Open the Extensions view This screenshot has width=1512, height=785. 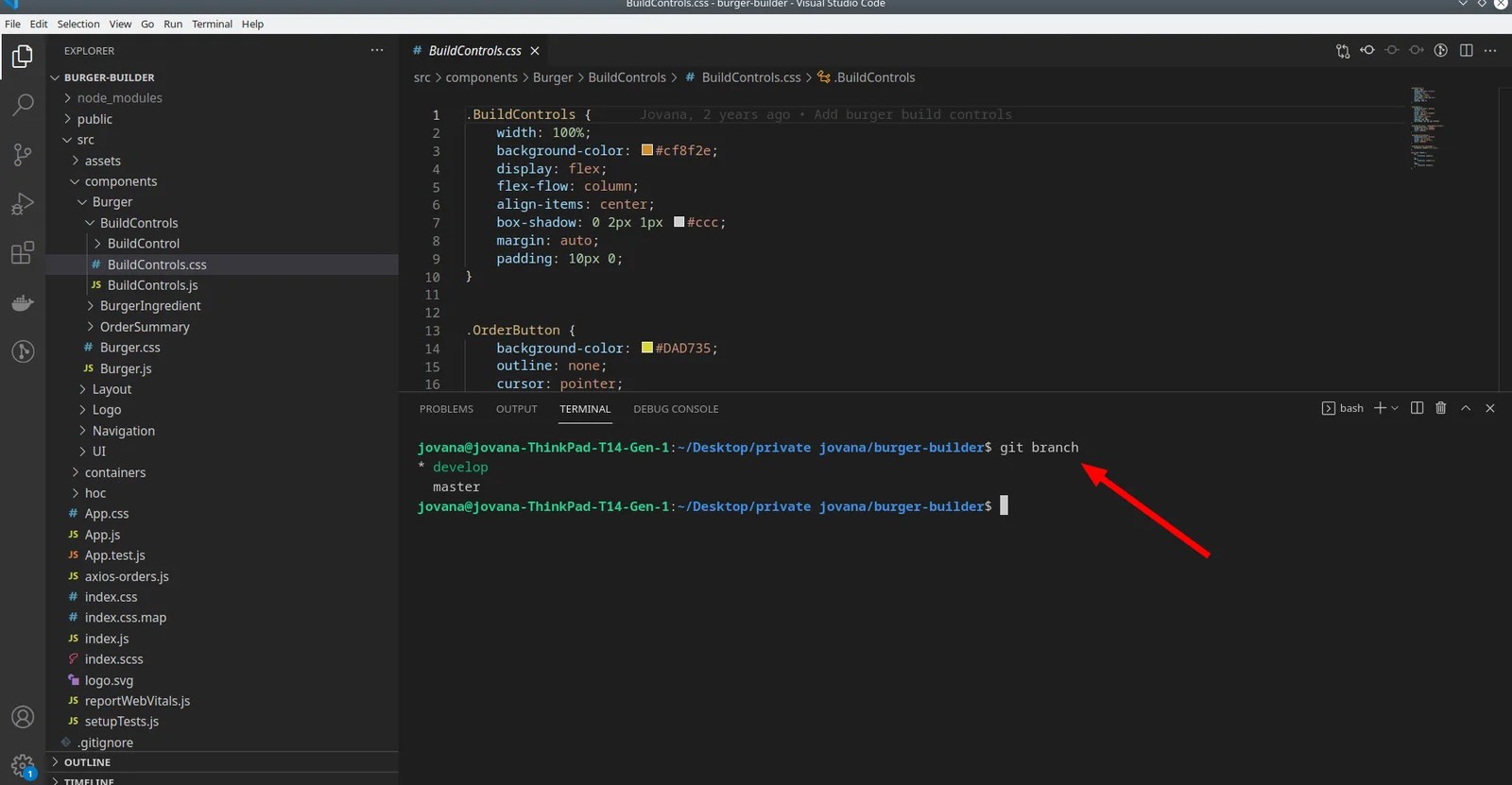pos(23,252)
